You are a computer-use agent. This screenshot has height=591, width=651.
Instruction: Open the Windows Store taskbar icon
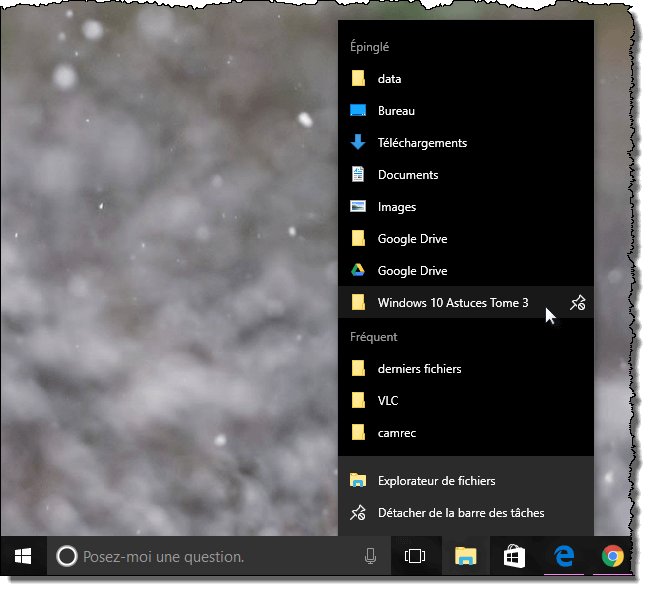tap(514, 556)
